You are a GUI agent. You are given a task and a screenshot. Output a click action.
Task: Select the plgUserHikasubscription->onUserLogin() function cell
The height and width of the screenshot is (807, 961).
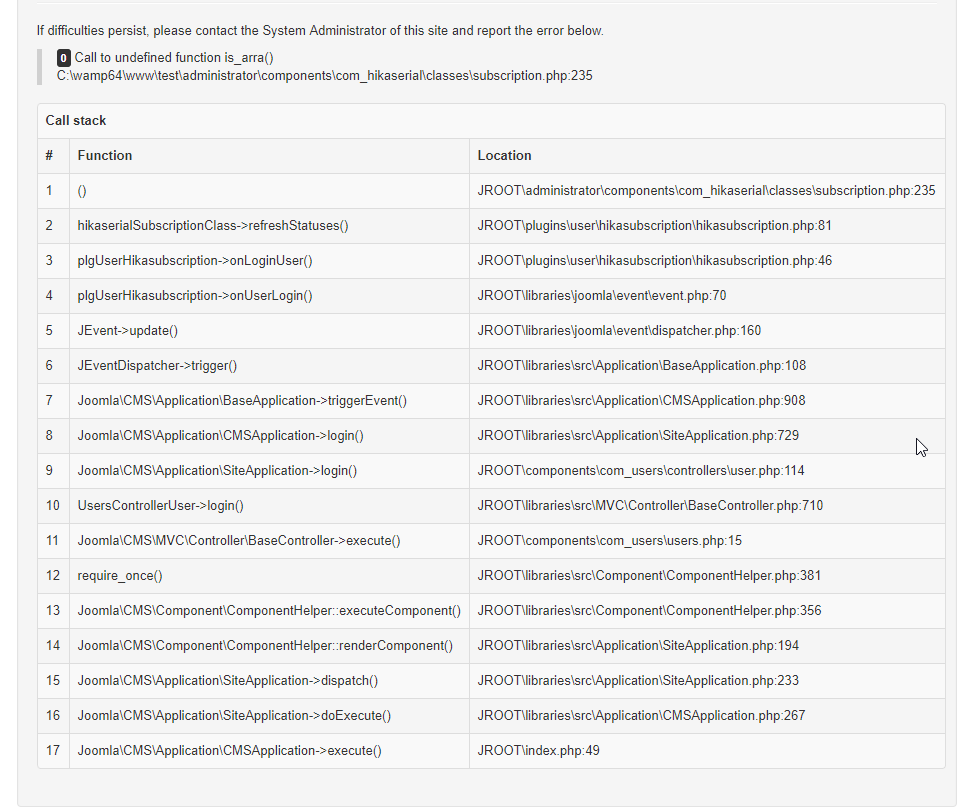pos(195,296)
